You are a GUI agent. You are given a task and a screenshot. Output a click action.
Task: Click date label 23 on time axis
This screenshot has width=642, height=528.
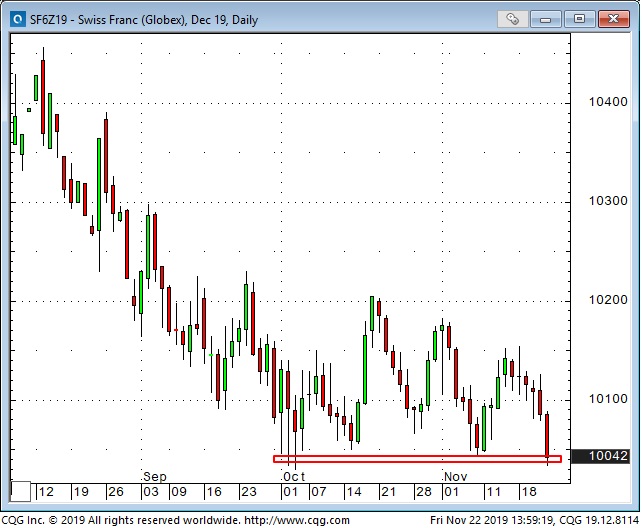249,492
